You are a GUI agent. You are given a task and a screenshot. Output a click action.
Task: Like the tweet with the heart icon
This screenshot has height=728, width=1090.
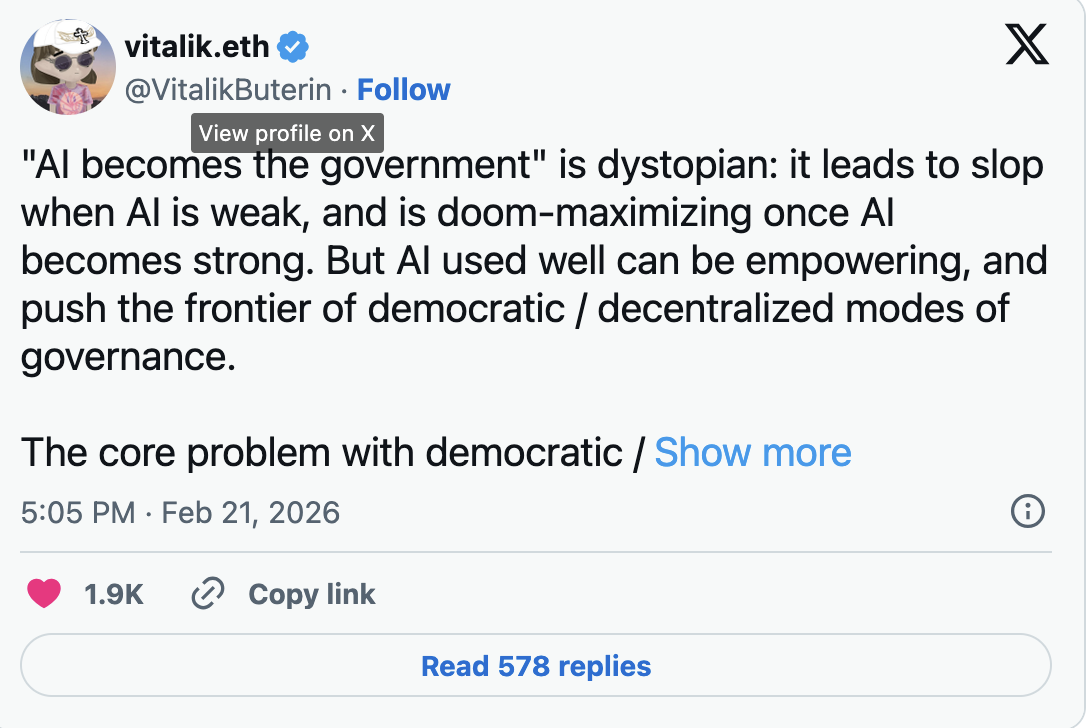click(x=43, y=594)
